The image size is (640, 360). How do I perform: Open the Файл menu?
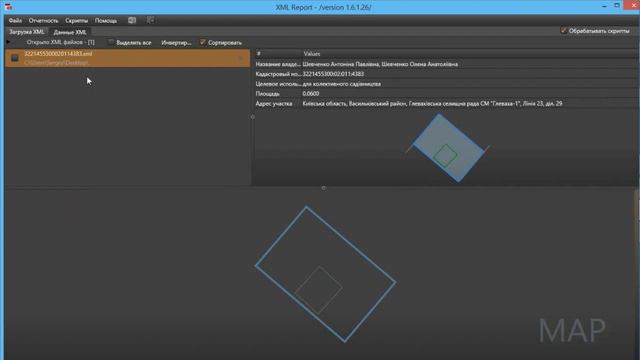tap(16, 20)
